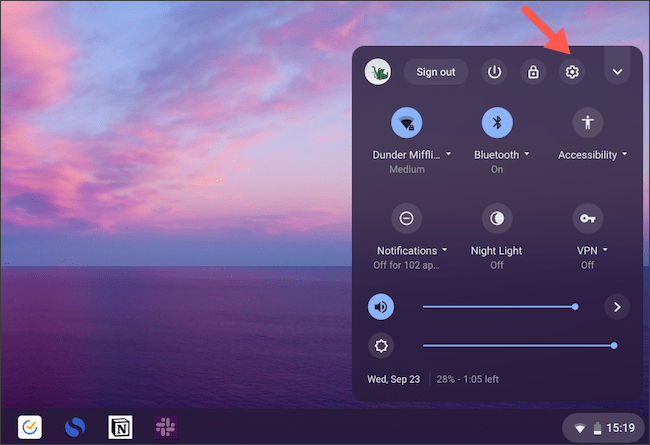This screenshot has height=445, width=650.
Task: Open the Simplenote app in shelf
Action: pyautogui.click(x=75, y=427)
